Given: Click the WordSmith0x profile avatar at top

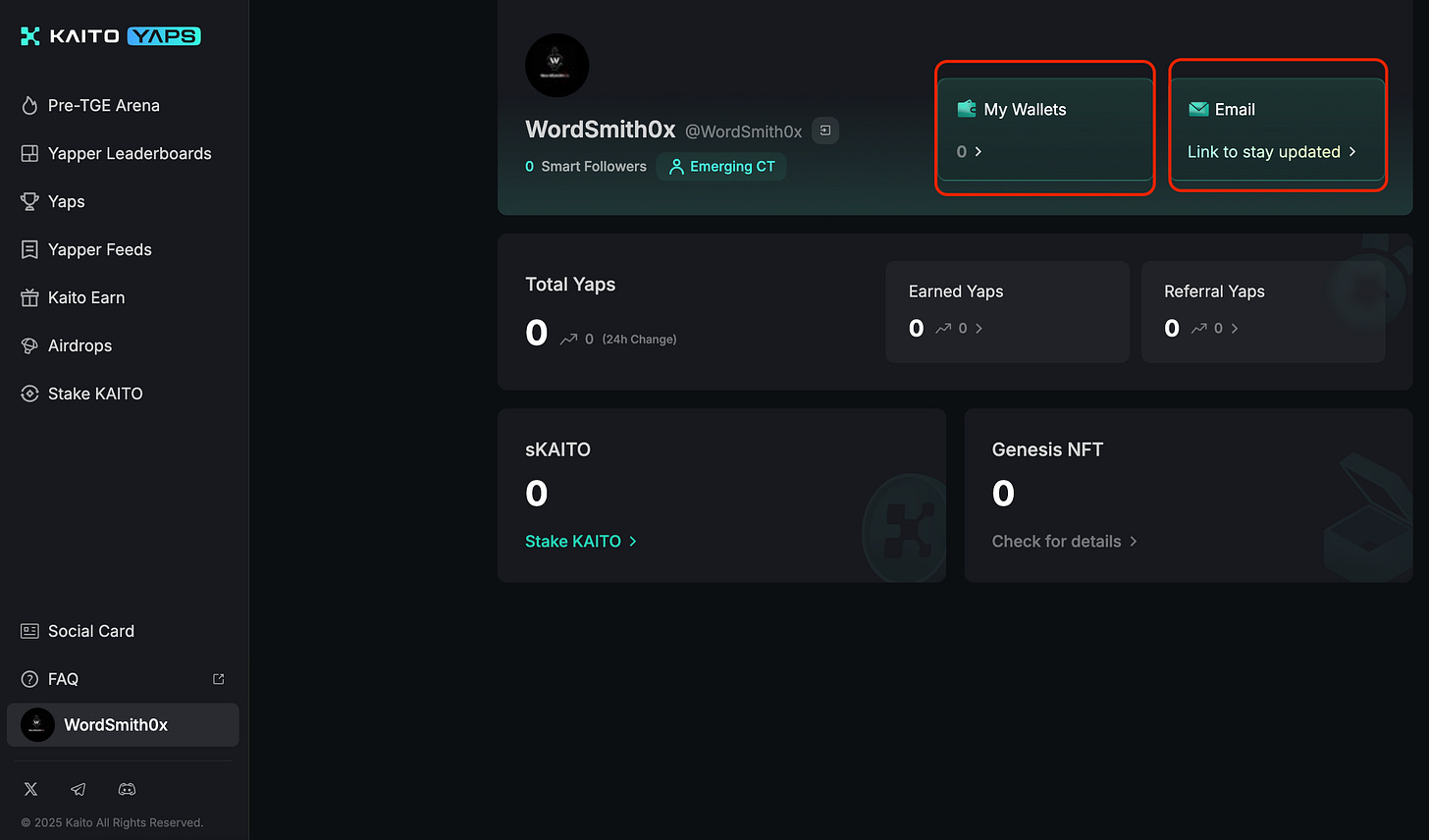Looking at the screenshot, I should point(557,65).
